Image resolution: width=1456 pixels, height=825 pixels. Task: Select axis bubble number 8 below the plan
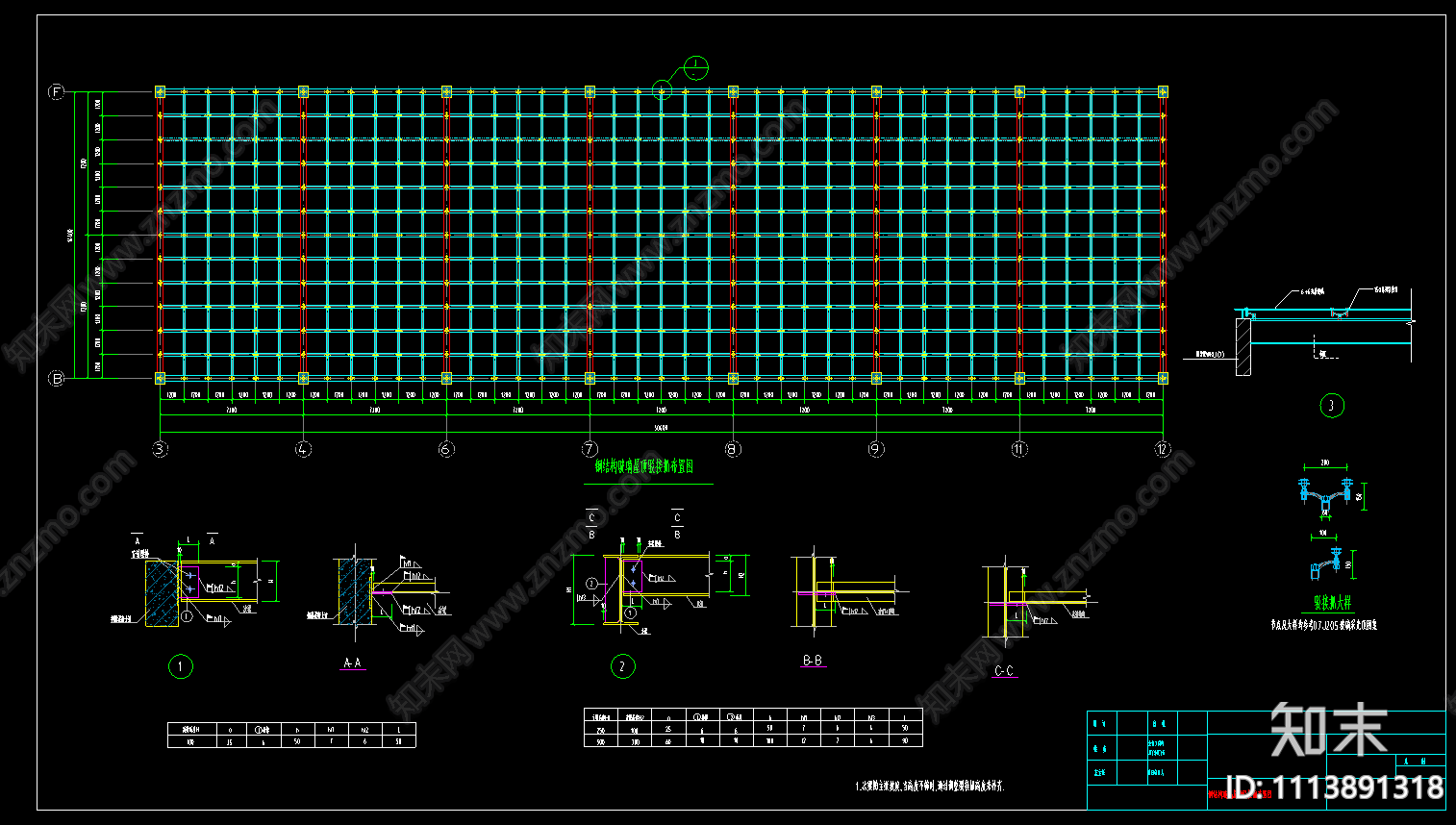click(x=733, y=449)
